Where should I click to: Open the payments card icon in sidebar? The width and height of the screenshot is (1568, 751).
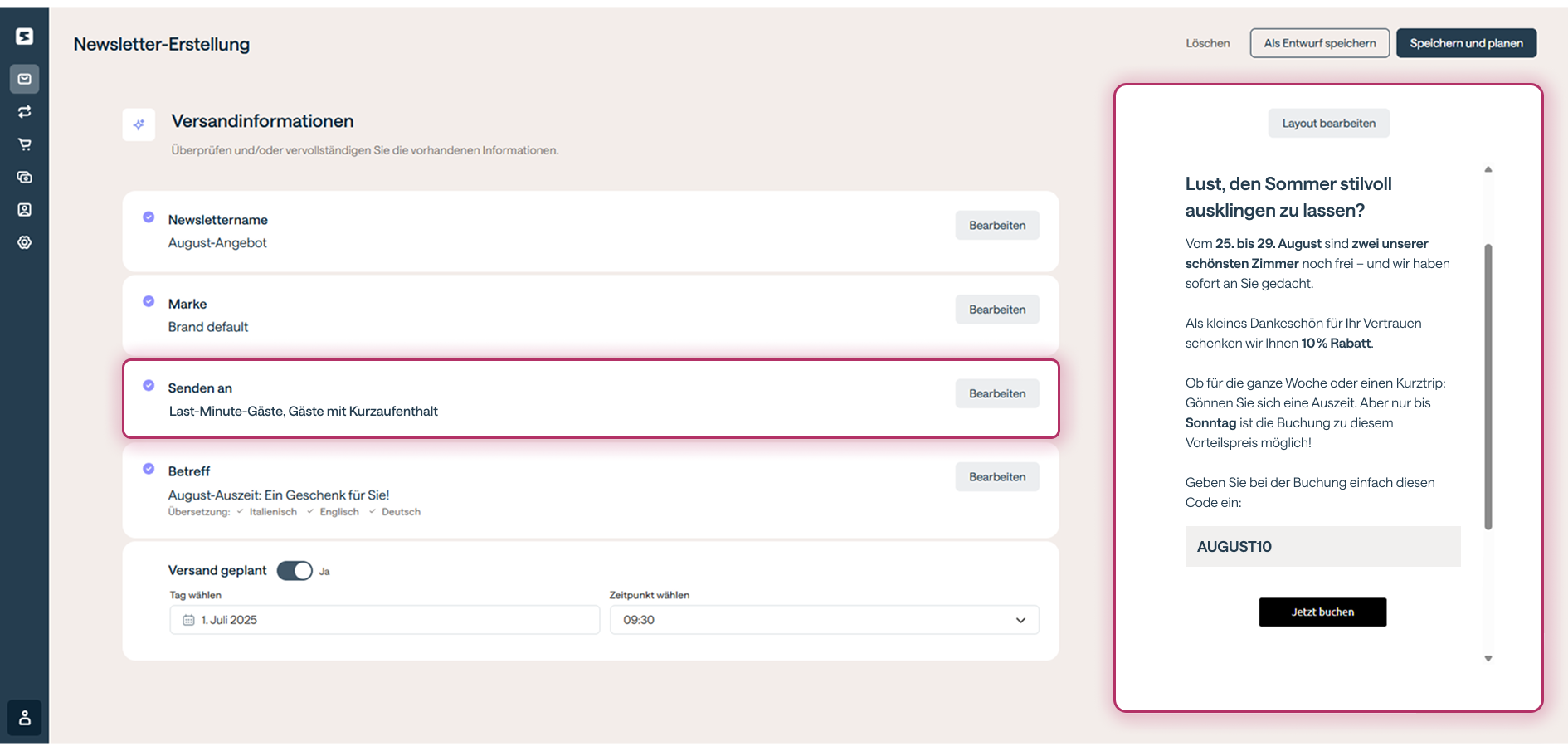pos(25,177)
